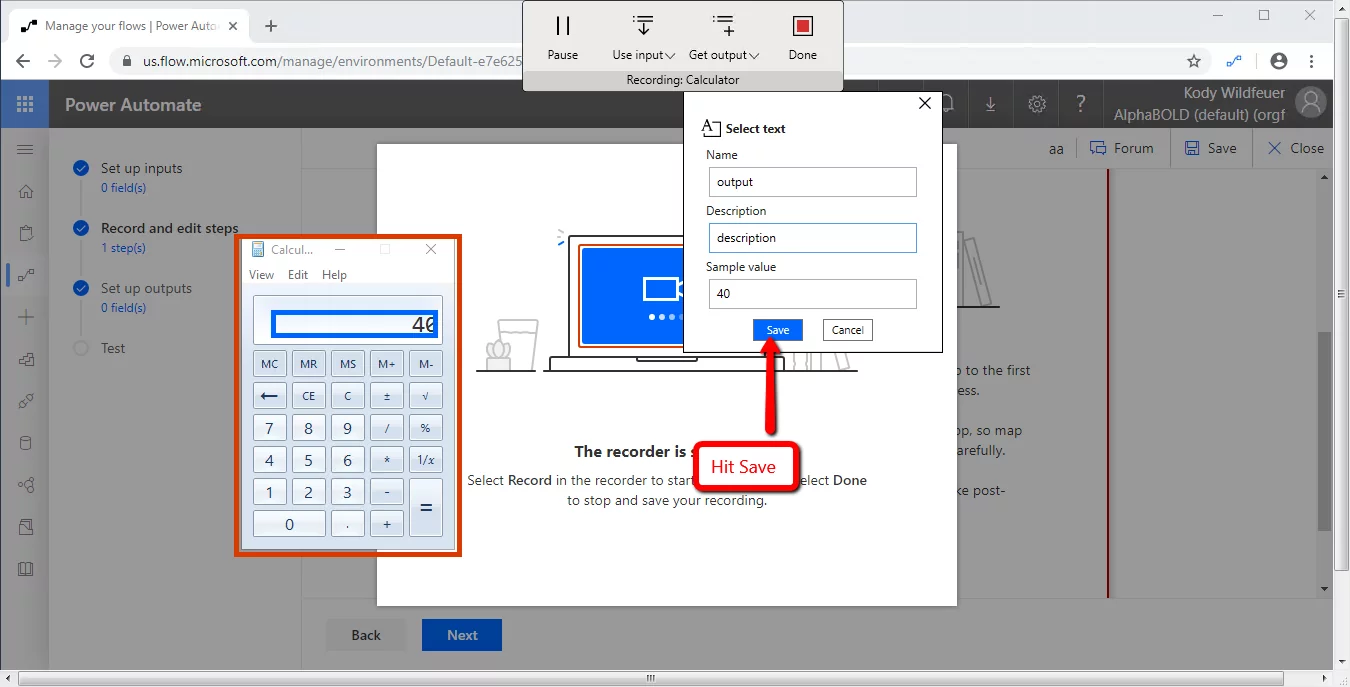Click the download icon in Power Automate header
Screen dimensions: 1350x687
tap(990, 104)
